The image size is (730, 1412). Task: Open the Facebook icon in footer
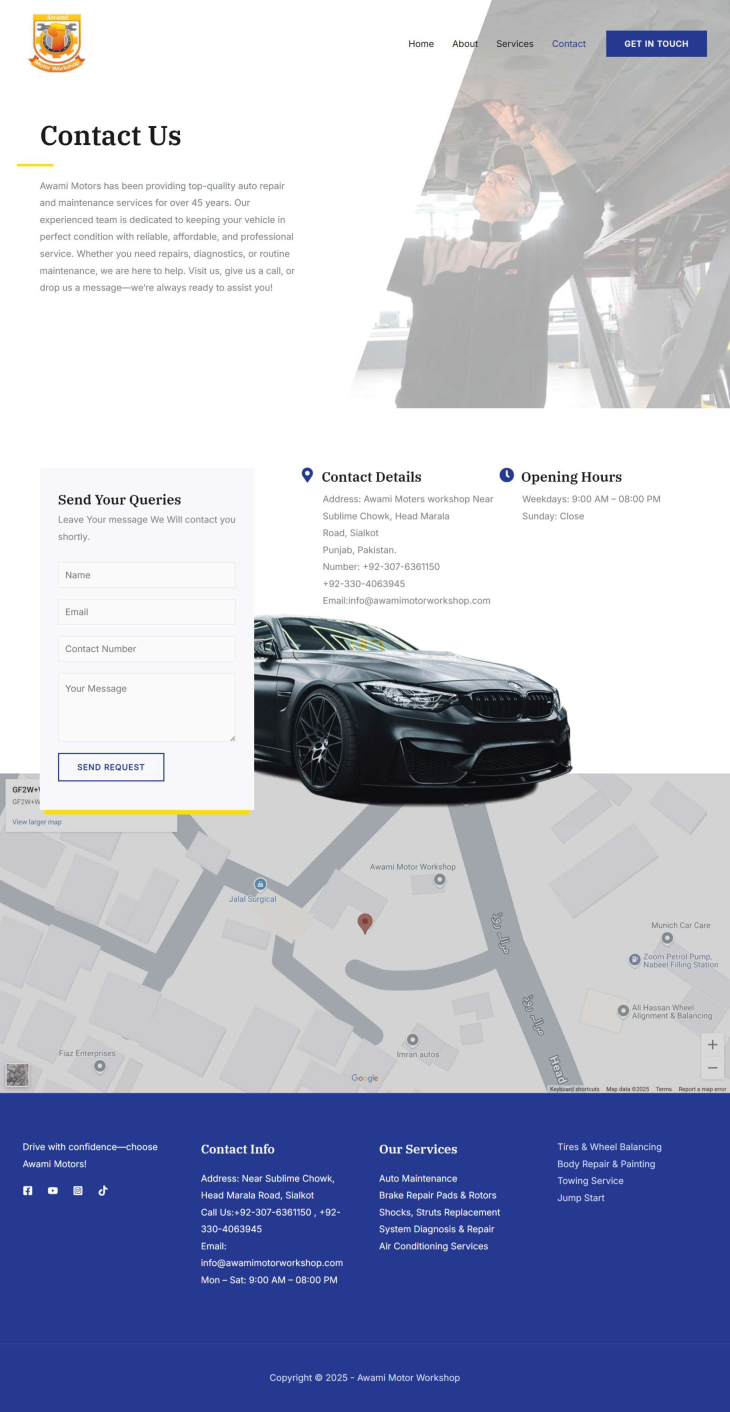click(x=28, y=1190)
